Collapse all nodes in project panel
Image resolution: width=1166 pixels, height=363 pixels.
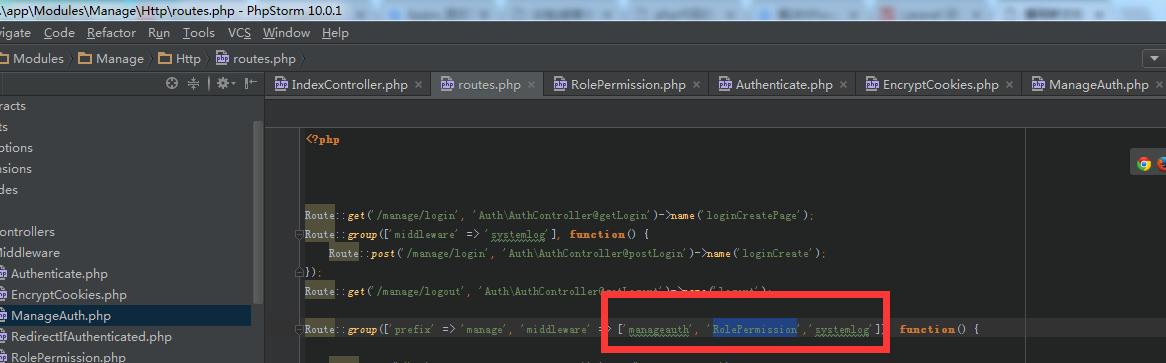tap(193, 84)
